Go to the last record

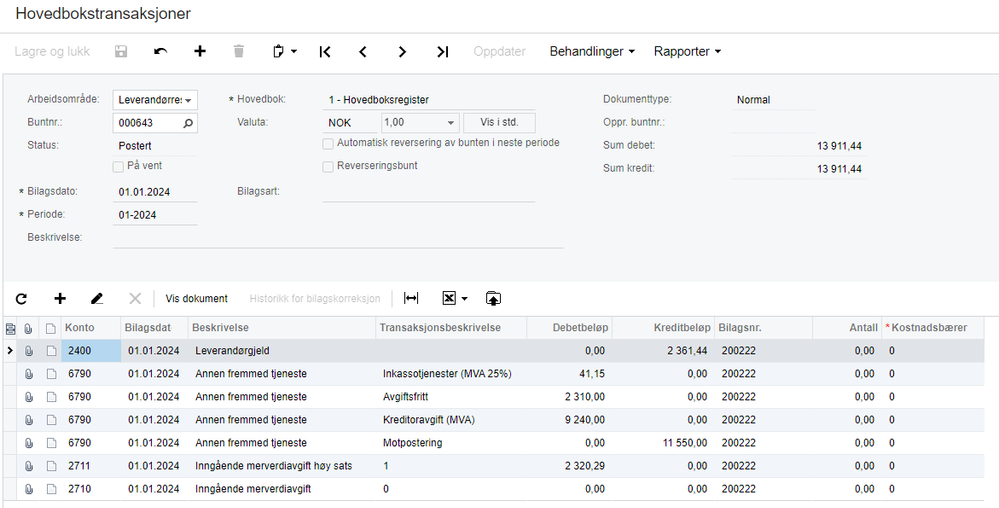443,52
